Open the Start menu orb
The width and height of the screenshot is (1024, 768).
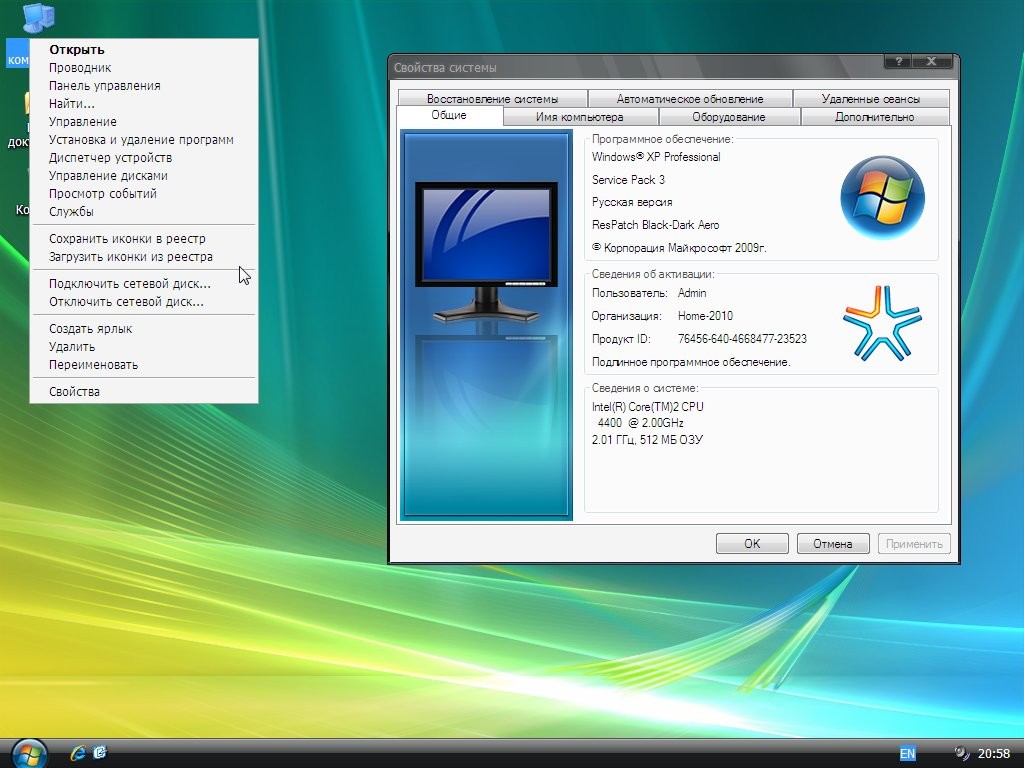click(29, 754)
